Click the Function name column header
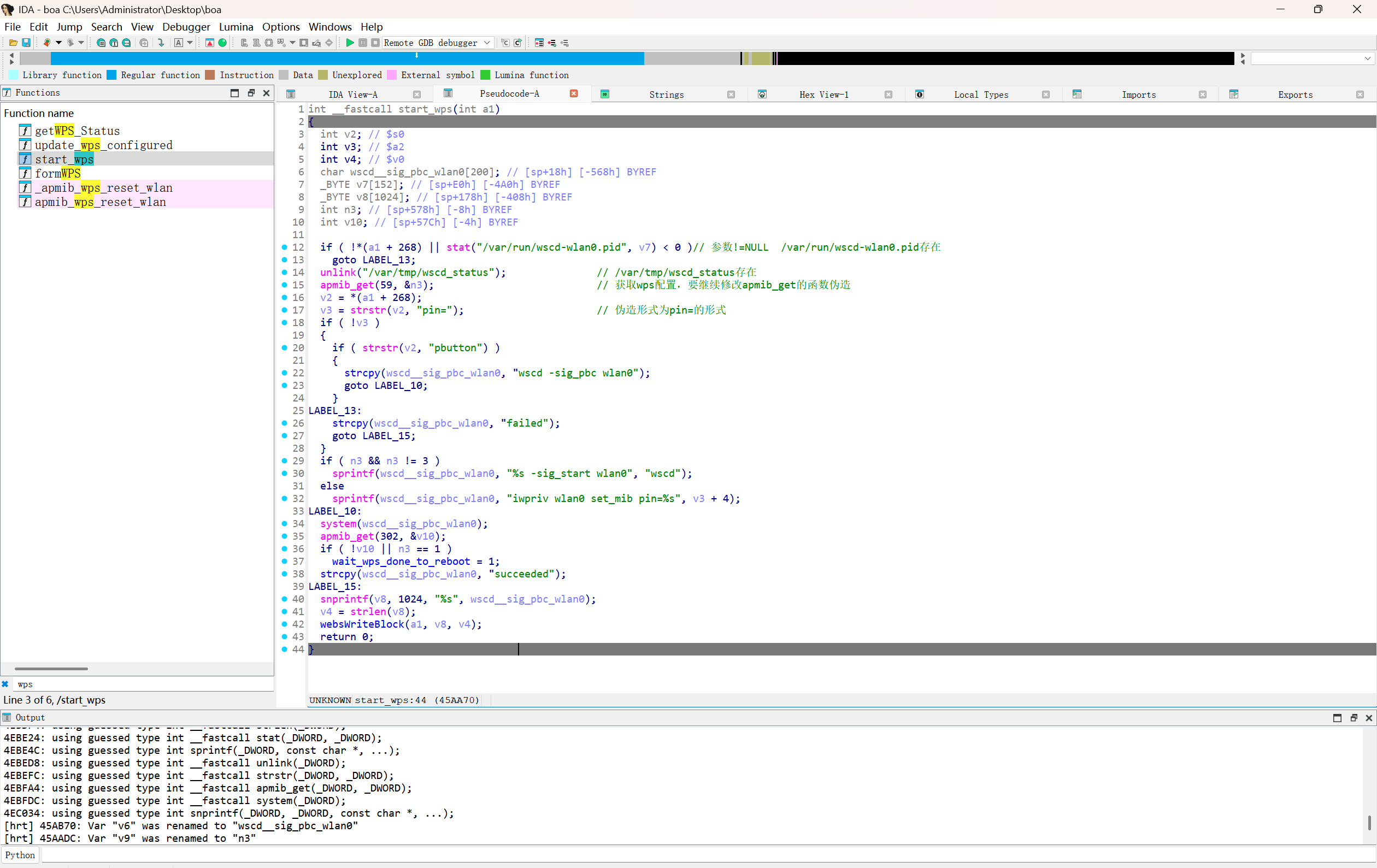This screenshot has height=868, width=1377. (39, 113)
